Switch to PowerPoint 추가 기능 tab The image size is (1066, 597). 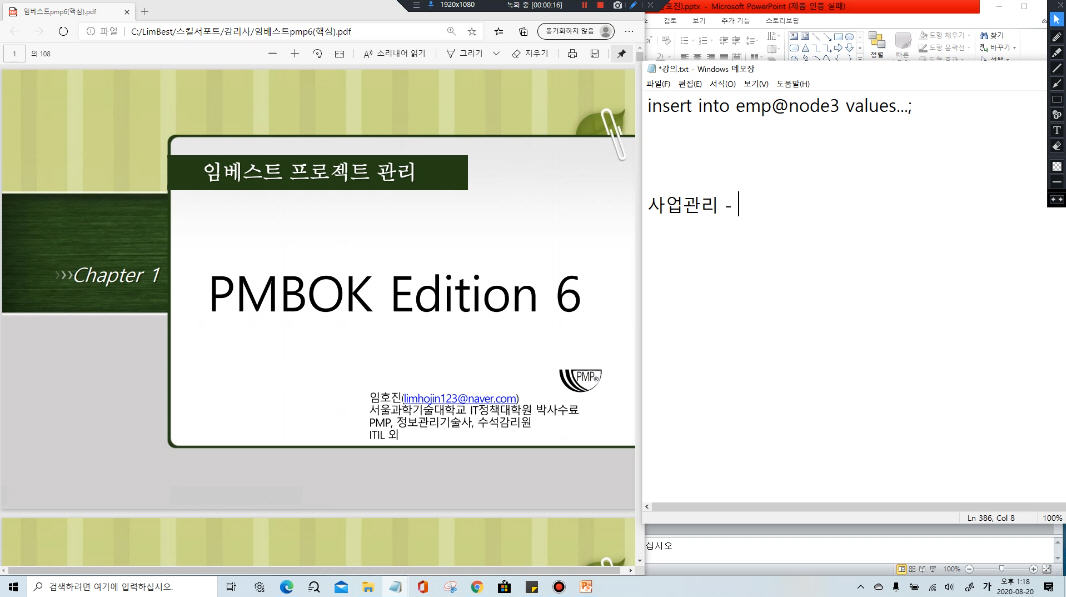click(735, 21)
